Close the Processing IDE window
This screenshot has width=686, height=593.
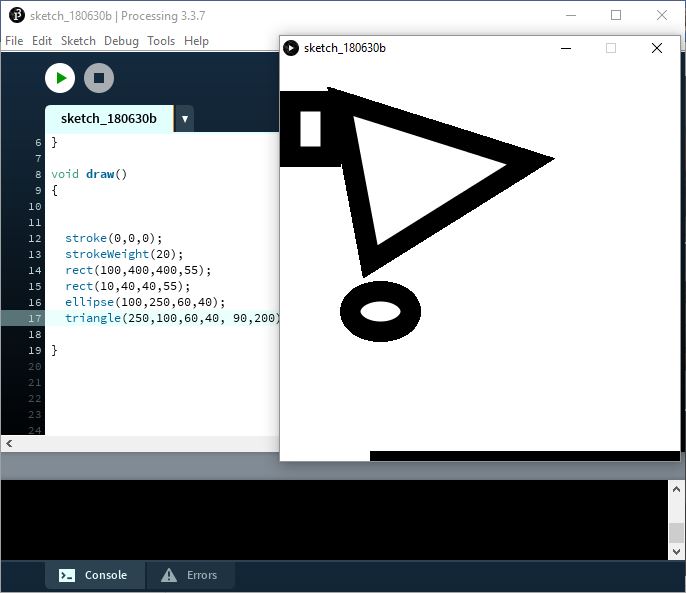tap(662, 15)
